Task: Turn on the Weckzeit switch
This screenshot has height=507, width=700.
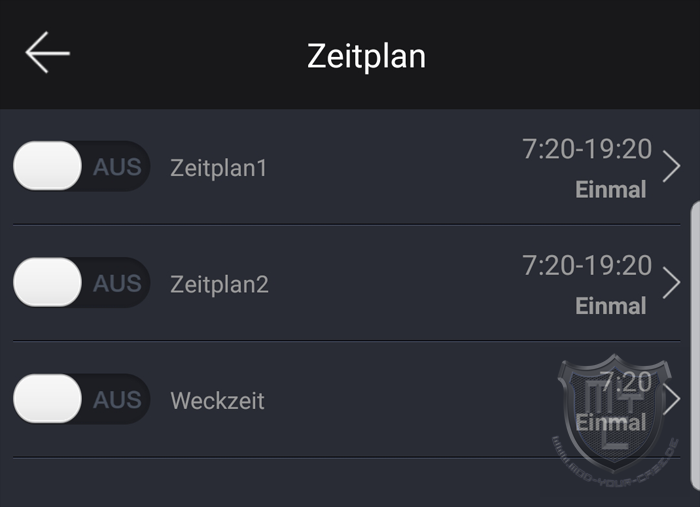Action: pos(81,399)
